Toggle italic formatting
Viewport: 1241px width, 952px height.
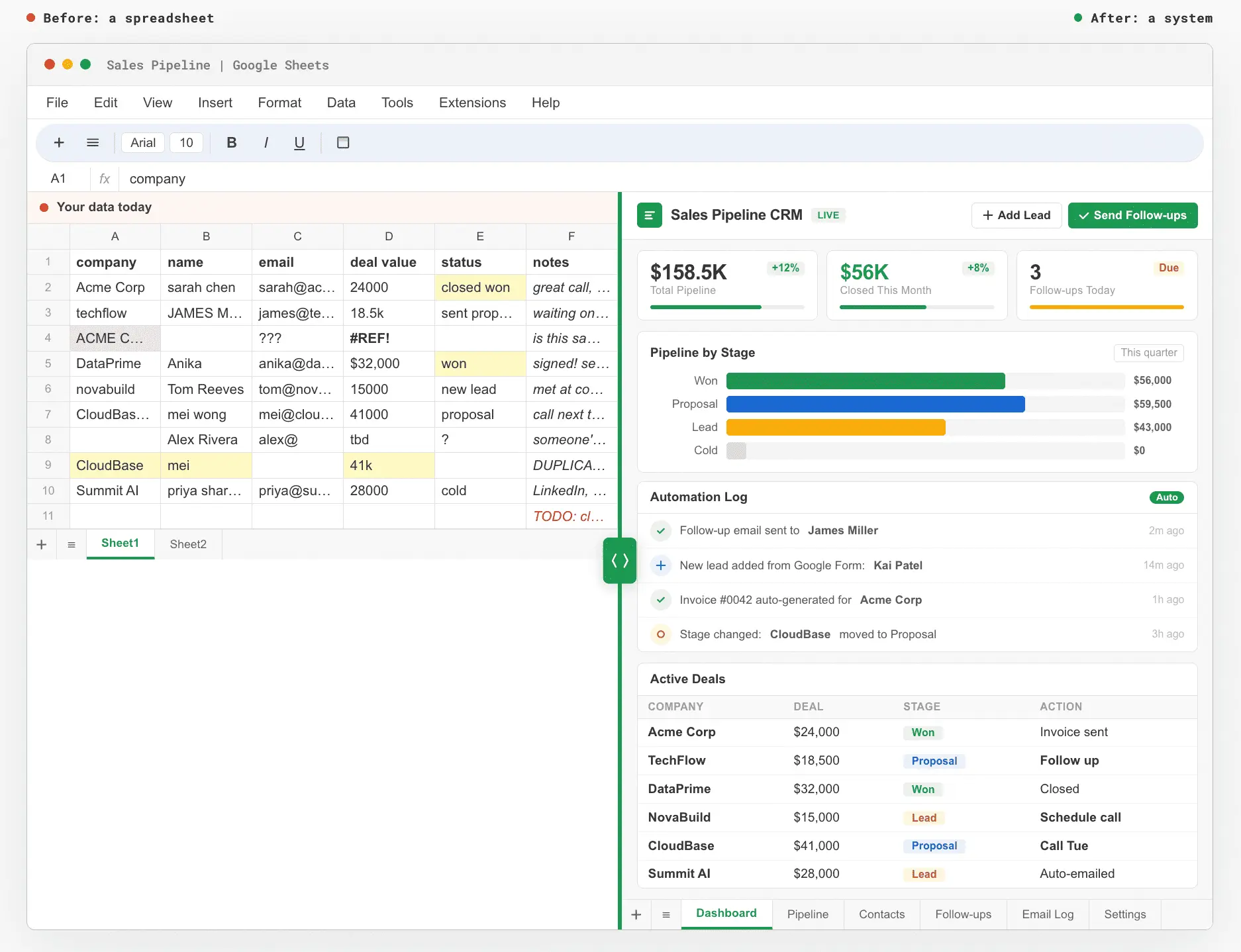(266, 142)
